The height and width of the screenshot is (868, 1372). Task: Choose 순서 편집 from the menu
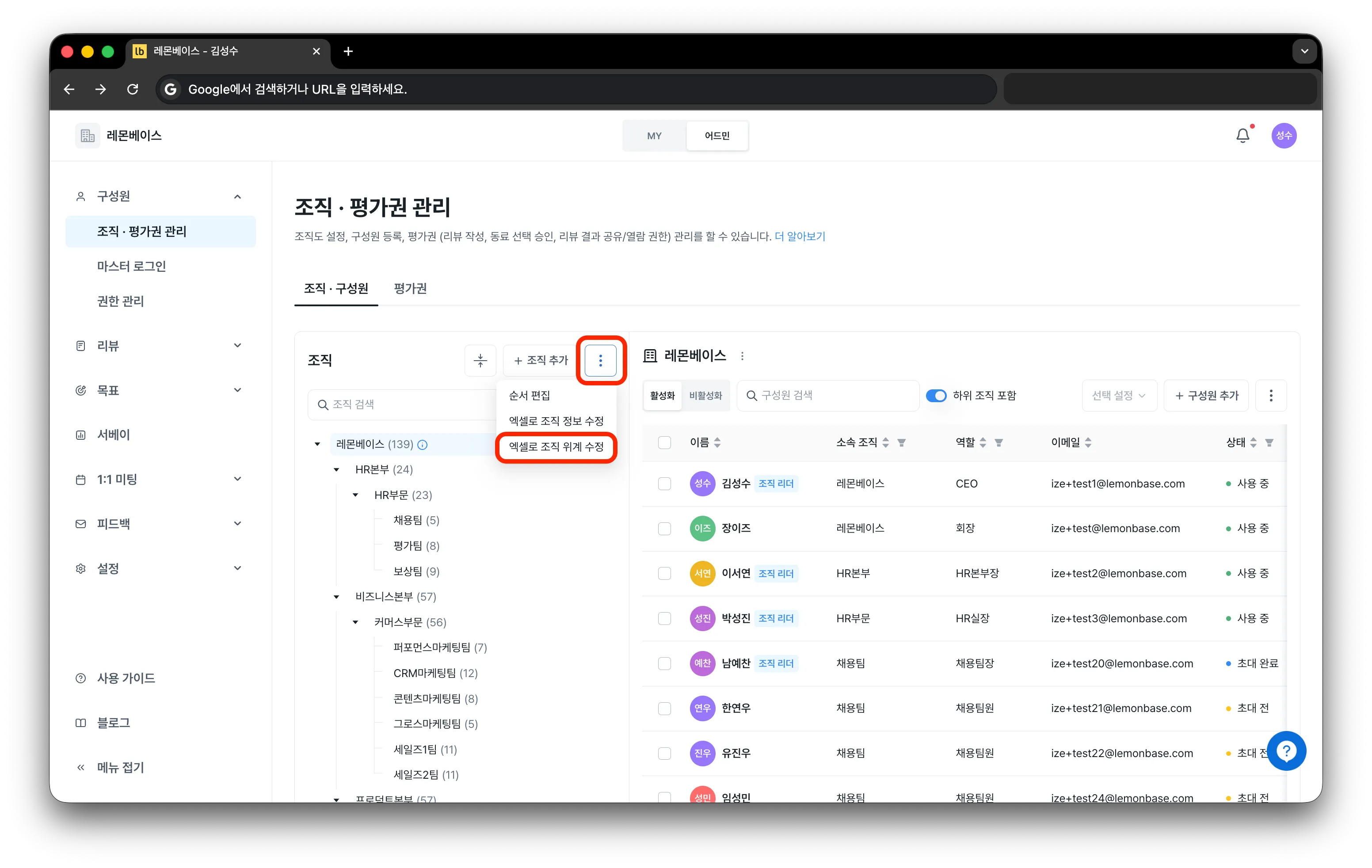(530, 395)
